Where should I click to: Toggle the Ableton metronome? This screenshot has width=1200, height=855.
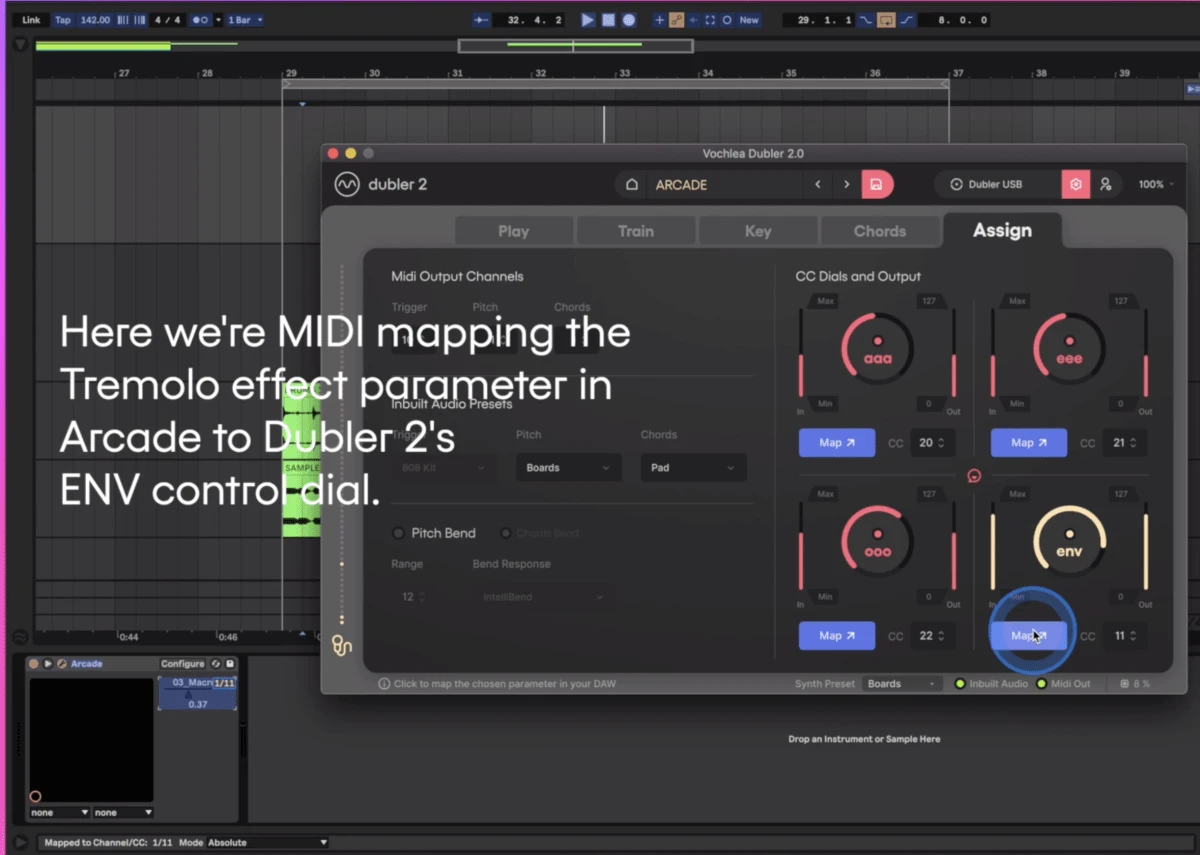click(x=199, y=20)
